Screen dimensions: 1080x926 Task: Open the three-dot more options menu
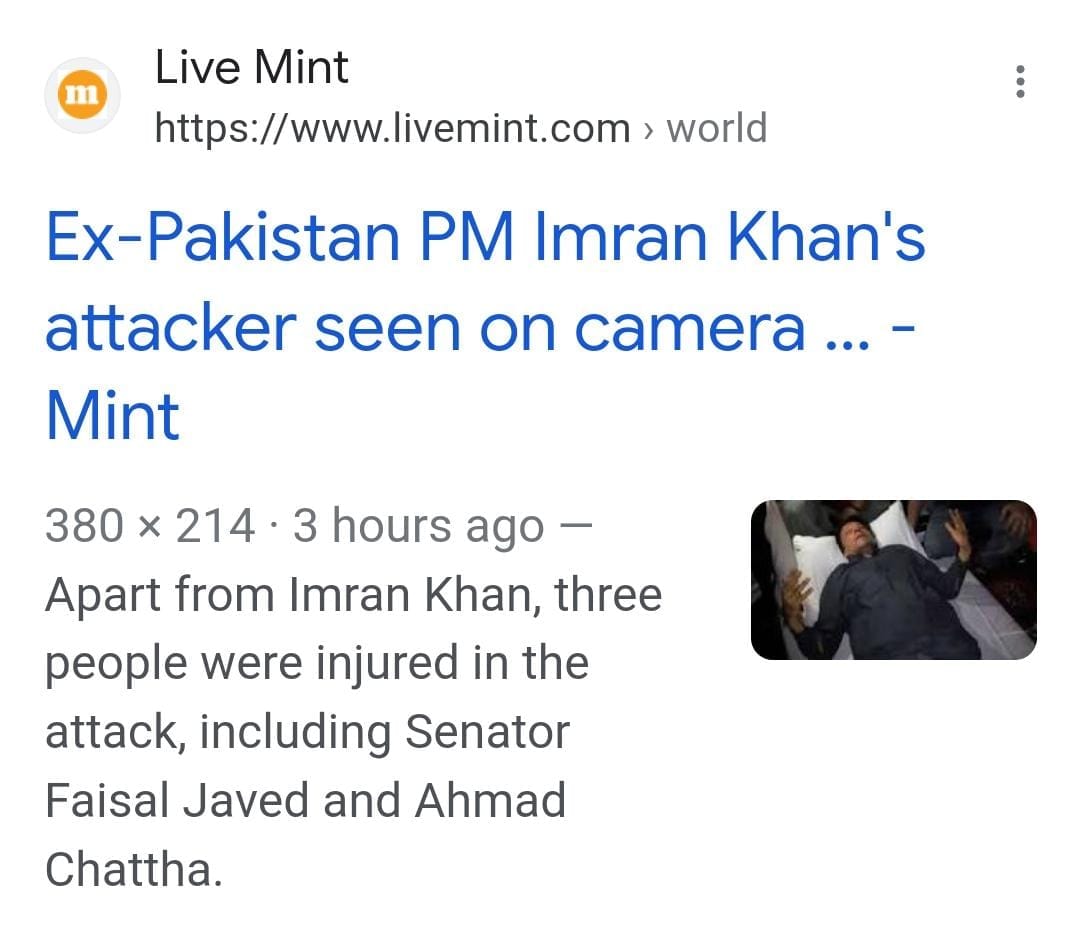[x=1020, y=81]
